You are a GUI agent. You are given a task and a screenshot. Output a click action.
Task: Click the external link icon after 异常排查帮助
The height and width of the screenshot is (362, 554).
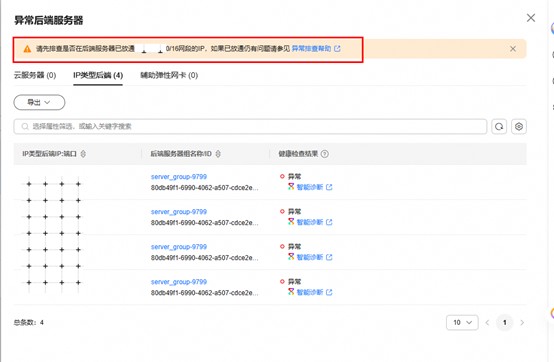click(x=337, y=48)
